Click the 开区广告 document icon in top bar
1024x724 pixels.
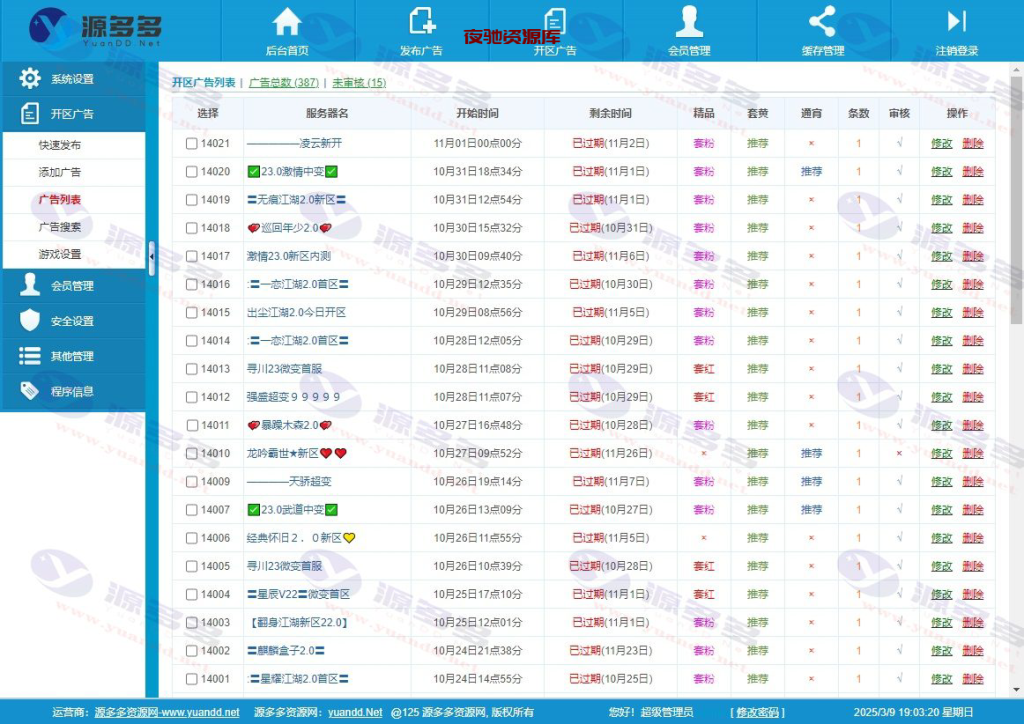click(x=555, y=21)
